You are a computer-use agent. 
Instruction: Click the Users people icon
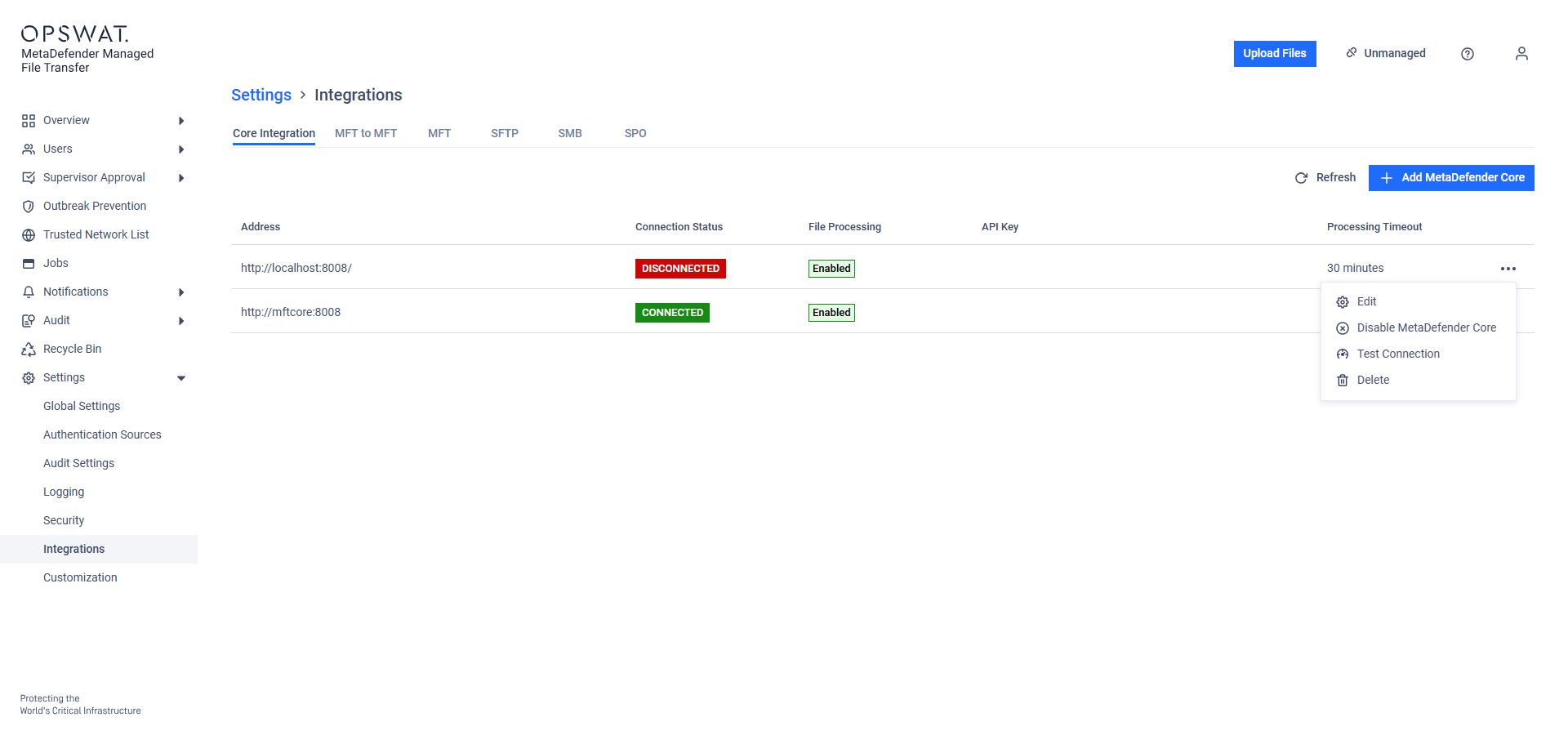[x=29, y=149]
